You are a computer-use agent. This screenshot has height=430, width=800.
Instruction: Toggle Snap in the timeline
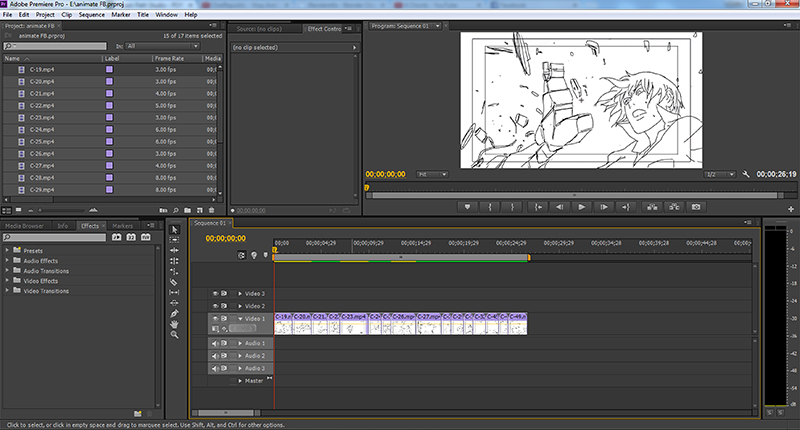pos(242,255)
